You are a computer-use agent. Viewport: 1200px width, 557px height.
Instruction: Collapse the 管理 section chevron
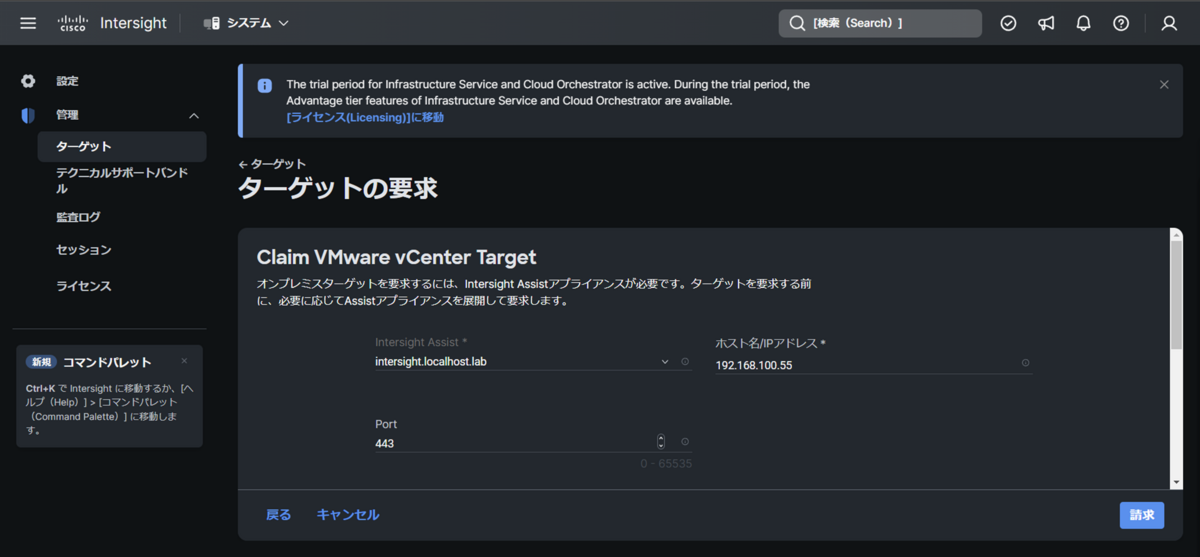(194, 116)
